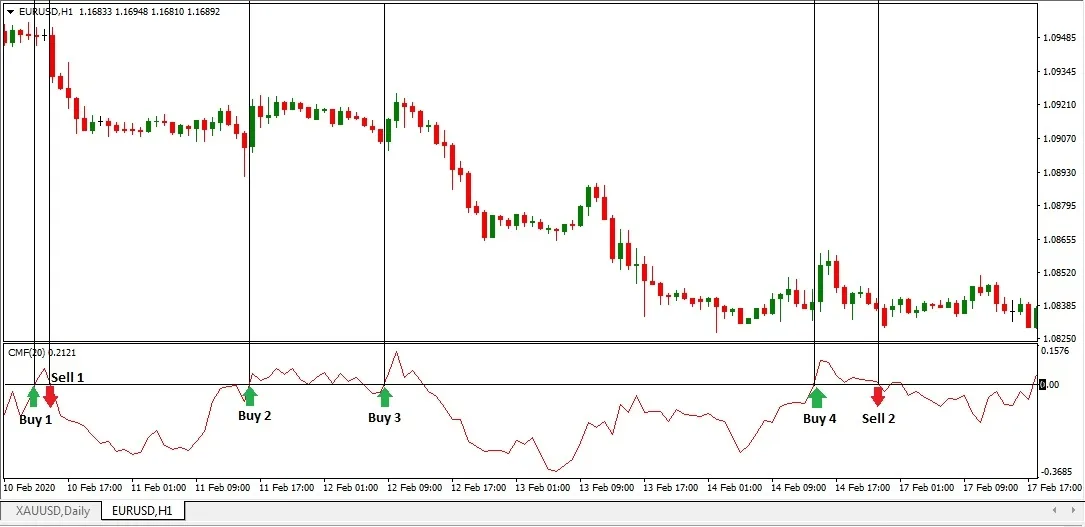Image resolution: width=1085 pixels, height=527 pixels.
Task: Click the 1.09345 price scale label
Action: tap(1059, 71)
